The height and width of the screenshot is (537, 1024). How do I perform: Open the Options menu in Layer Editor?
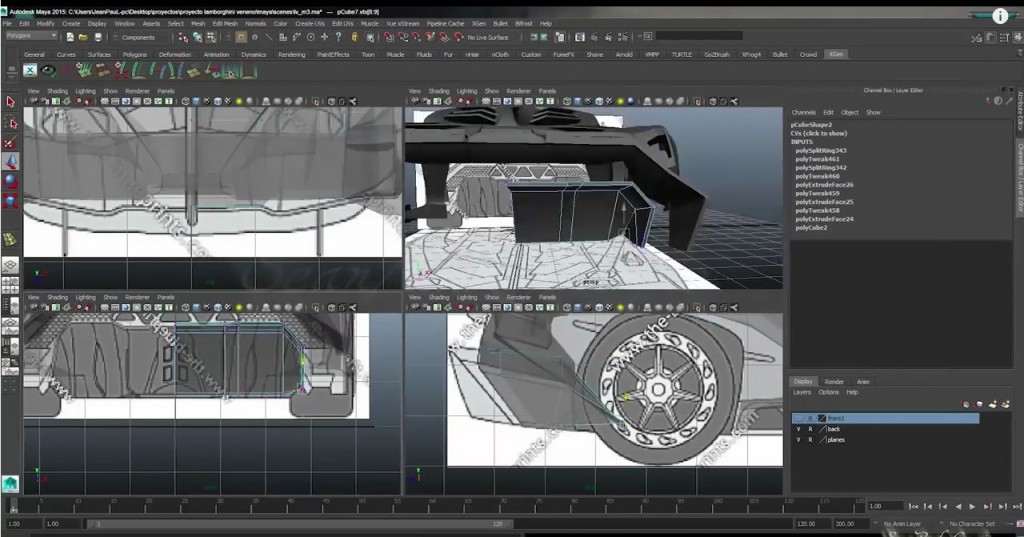click(828, 392)
